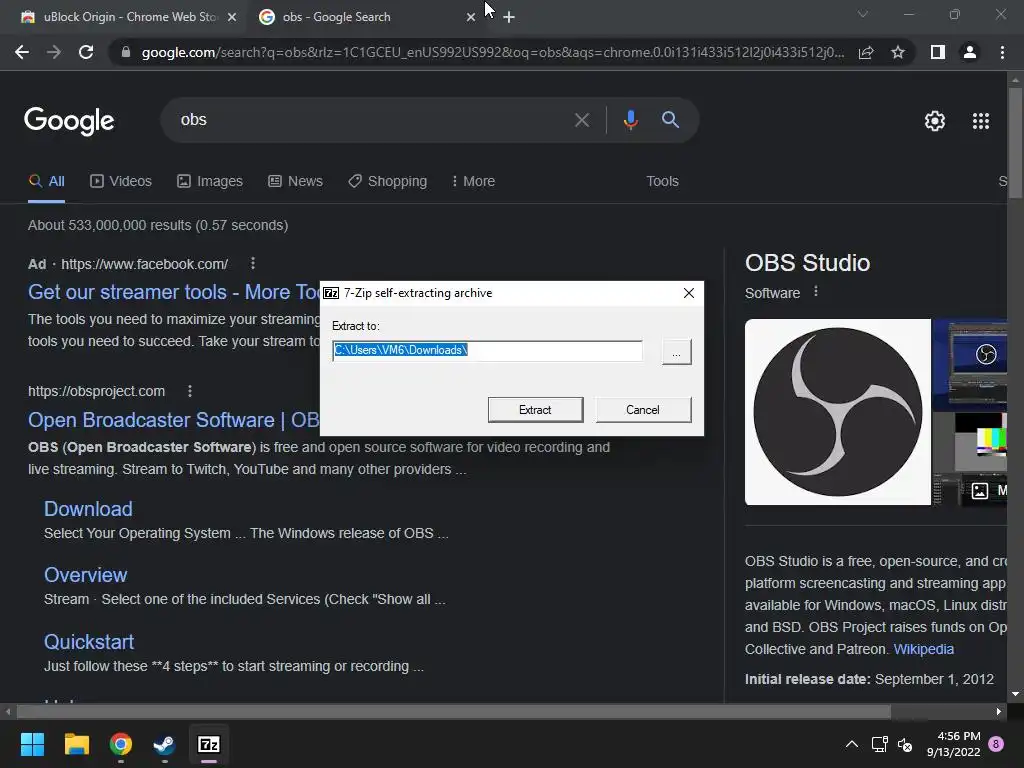Switch to Shopping results
1024x768 pixels.
[387, 181]
